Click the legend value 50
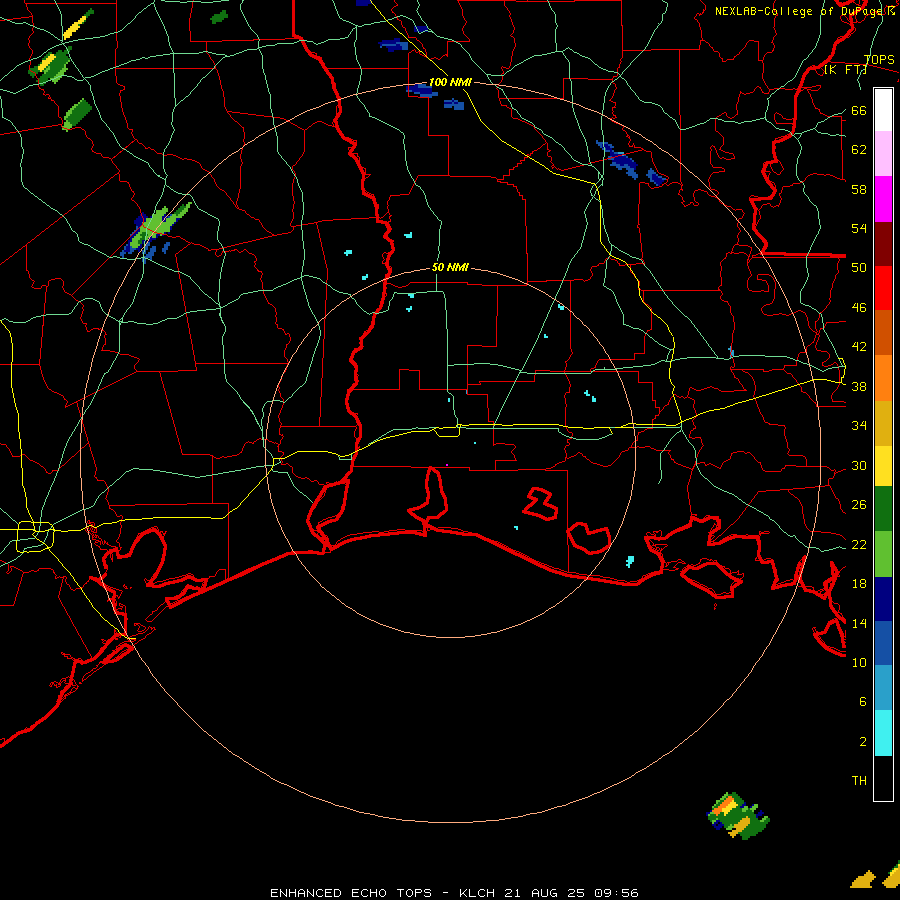Image resolution: width=900 pixels, height=900 pixels. [x=859, y=268]
